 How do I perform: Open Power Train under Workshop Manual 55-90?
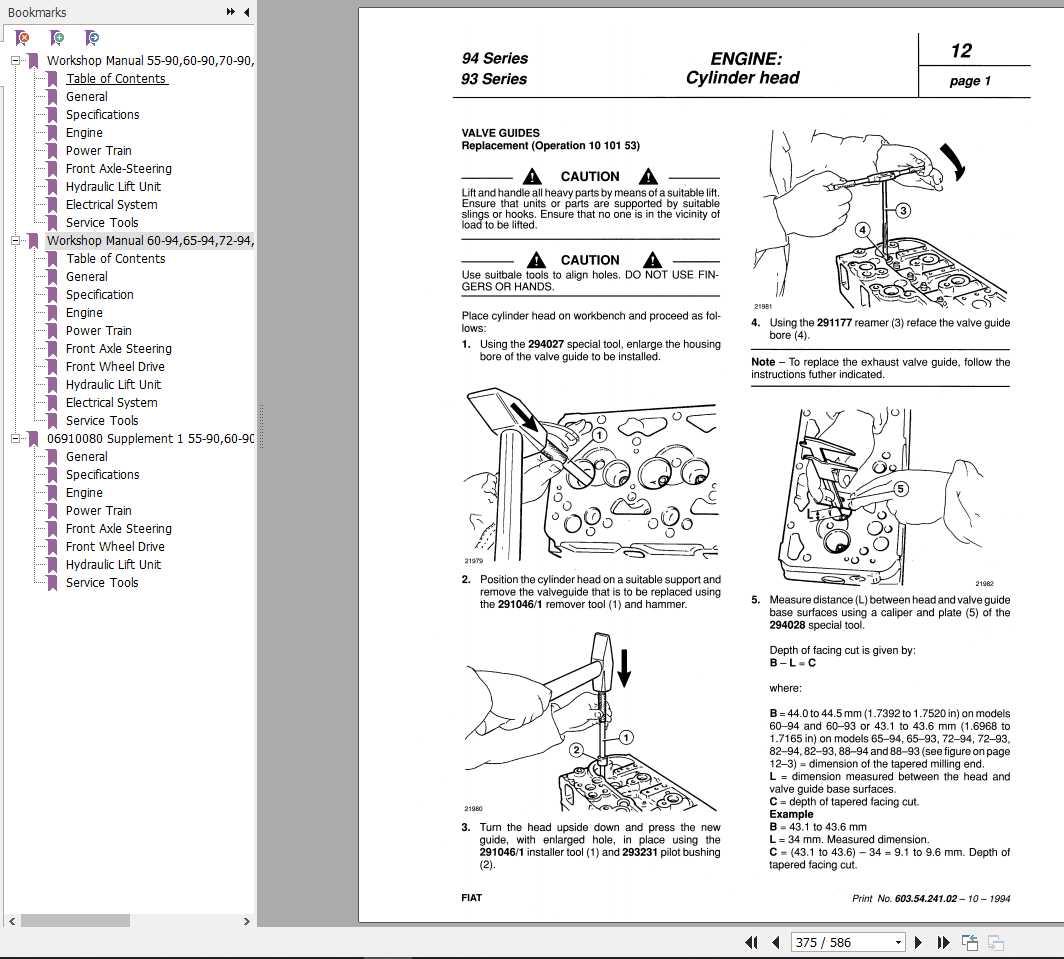coord(98,151)
